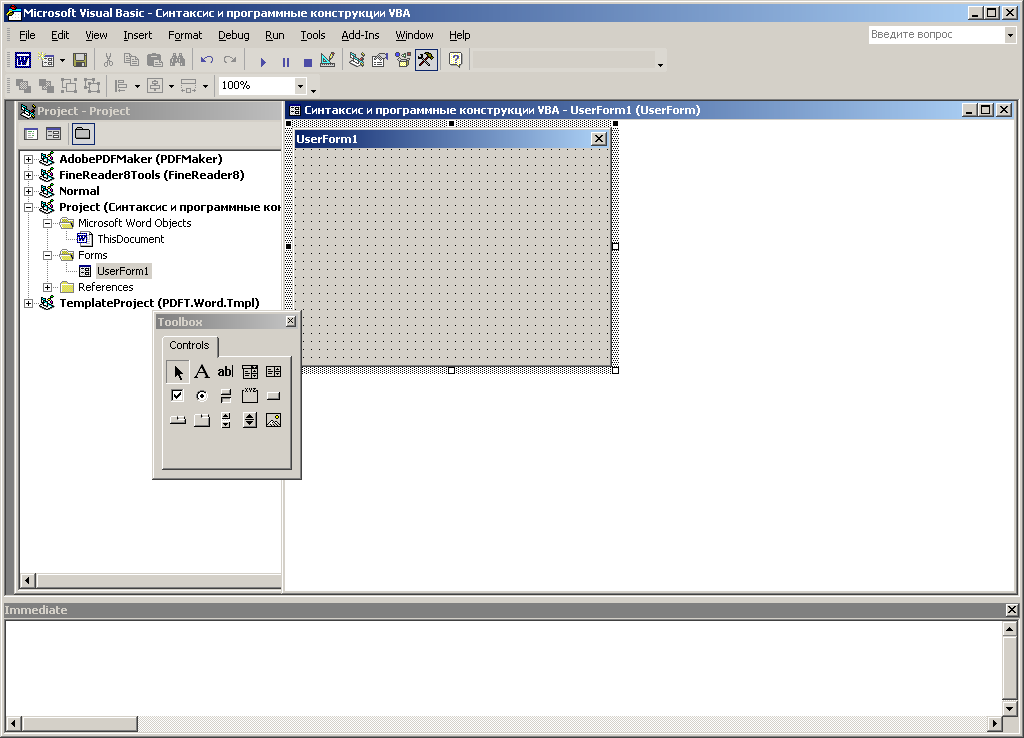Screen dimensions: 1024x738
Task: Click View Object in the Project panel
Action: (x=54, y=135)
